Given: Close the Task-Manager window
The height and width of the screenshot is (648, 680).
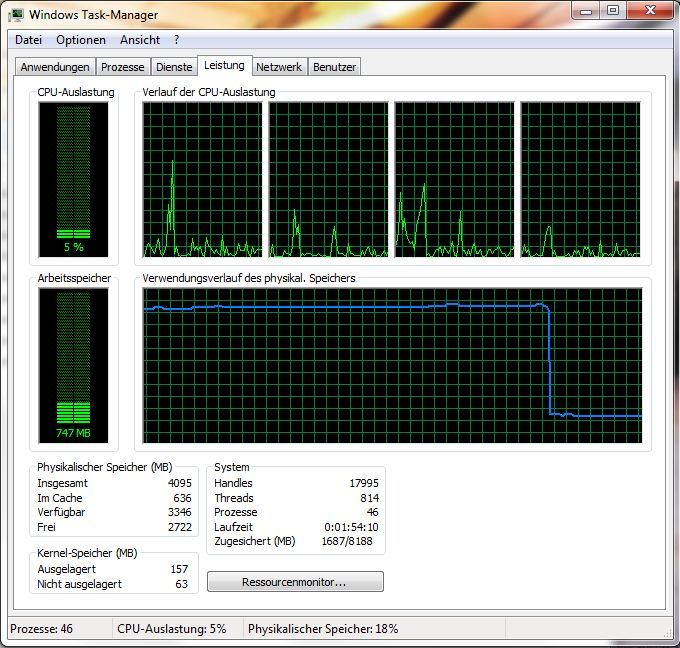Looking at the screenshot, I should coord(650,10).
